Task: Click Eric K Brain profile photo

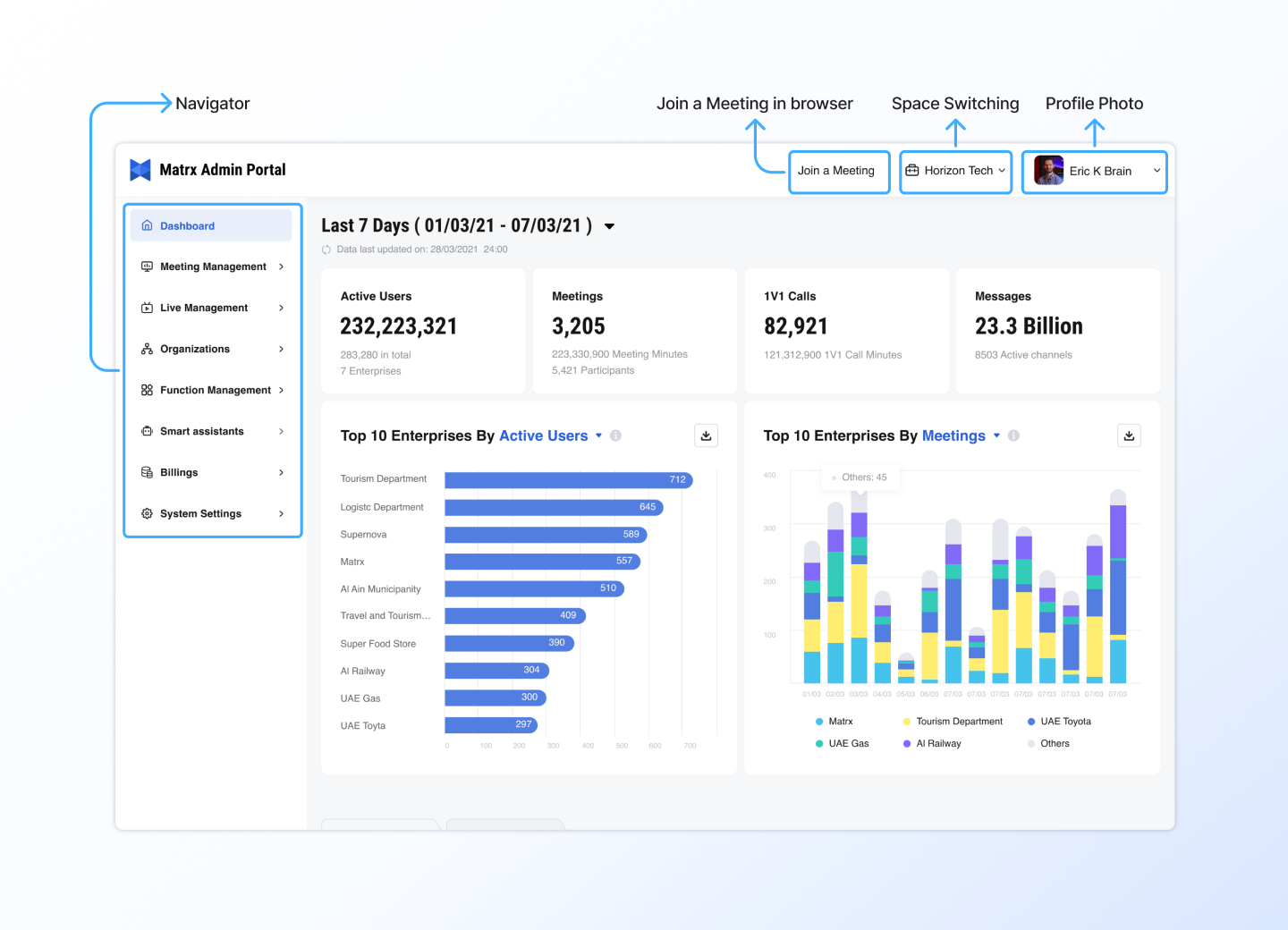Action: point(1048,171)
